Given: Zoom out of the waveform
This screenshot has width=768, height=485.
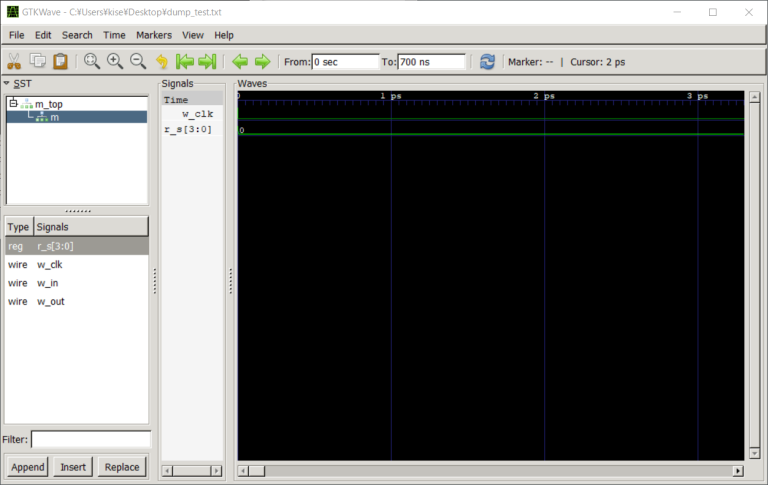Looking at the screenshot, I should (x=138, y=62).
